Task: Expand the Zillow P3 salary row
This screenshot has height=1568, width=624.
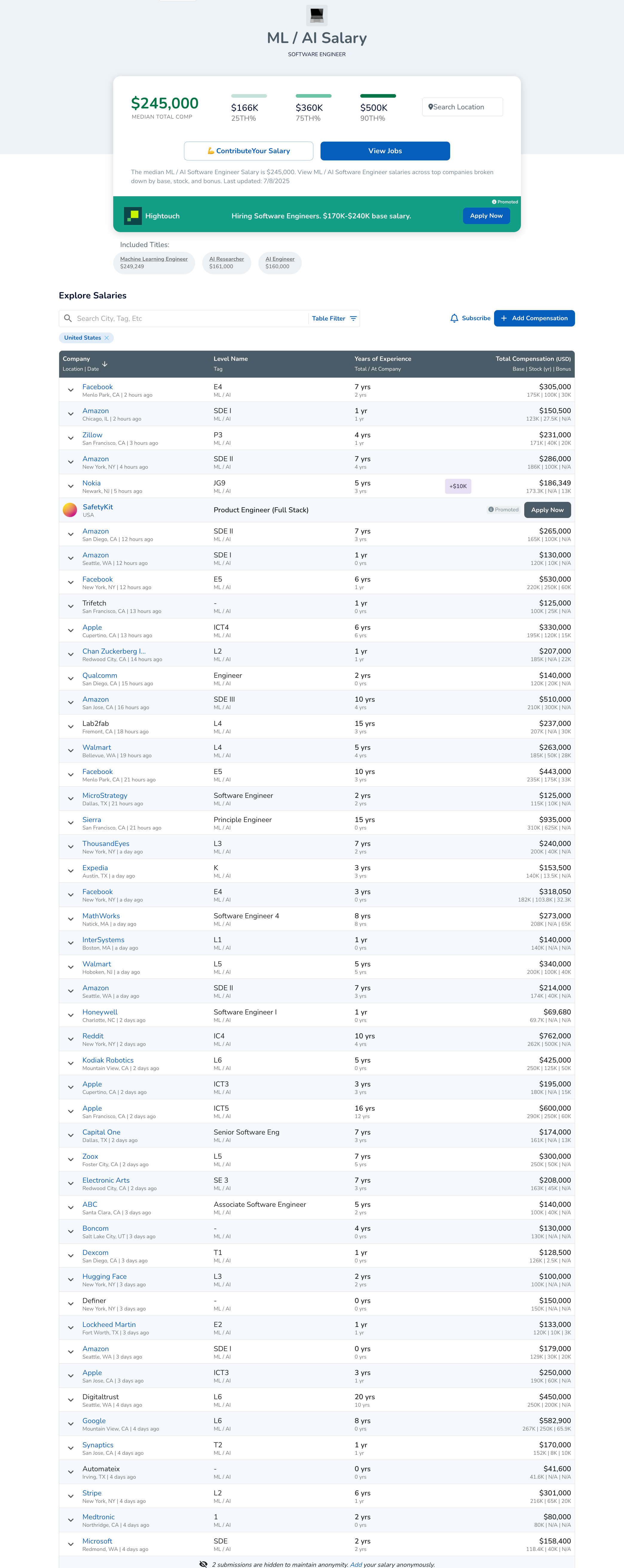Action: (70, 438)
